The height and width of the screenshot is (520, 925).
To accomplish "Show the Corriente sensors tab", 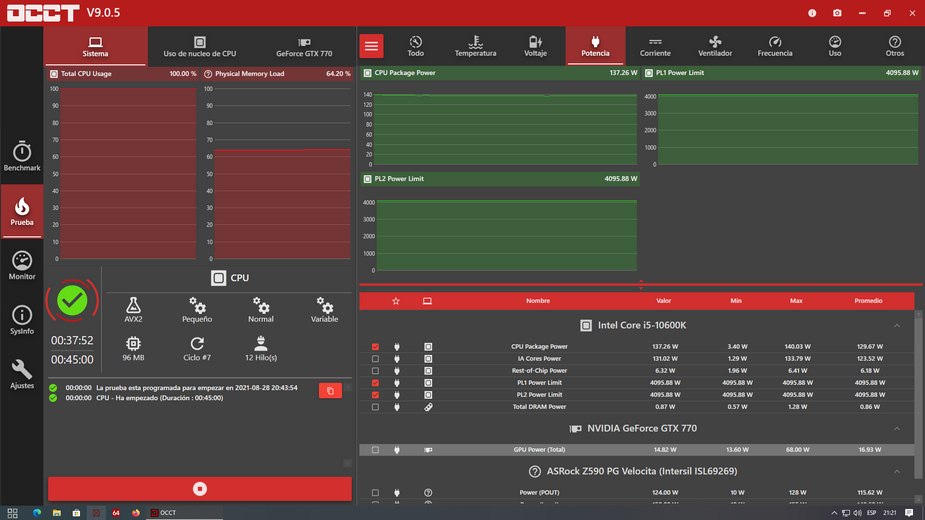I will (655, 46).
